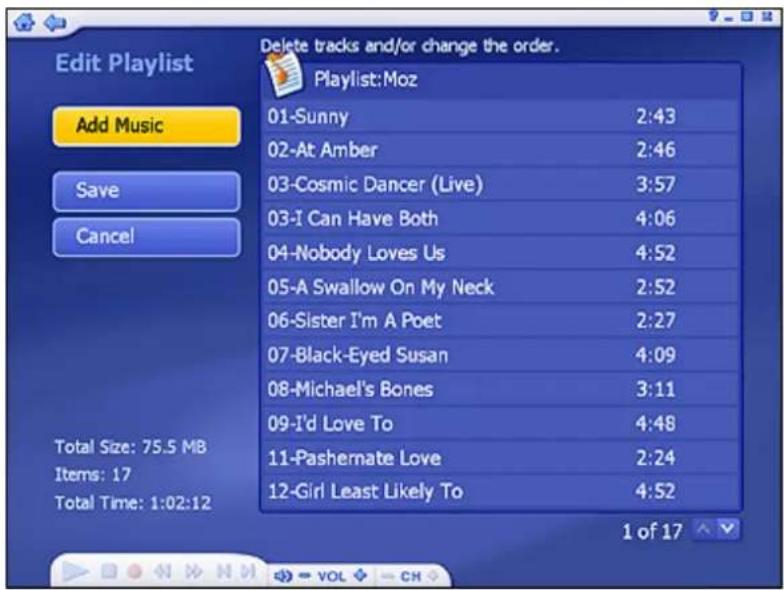Click the Skip Forward transport button
The width and height of the screenshot is (784, 590).
[x=248, y=571]
